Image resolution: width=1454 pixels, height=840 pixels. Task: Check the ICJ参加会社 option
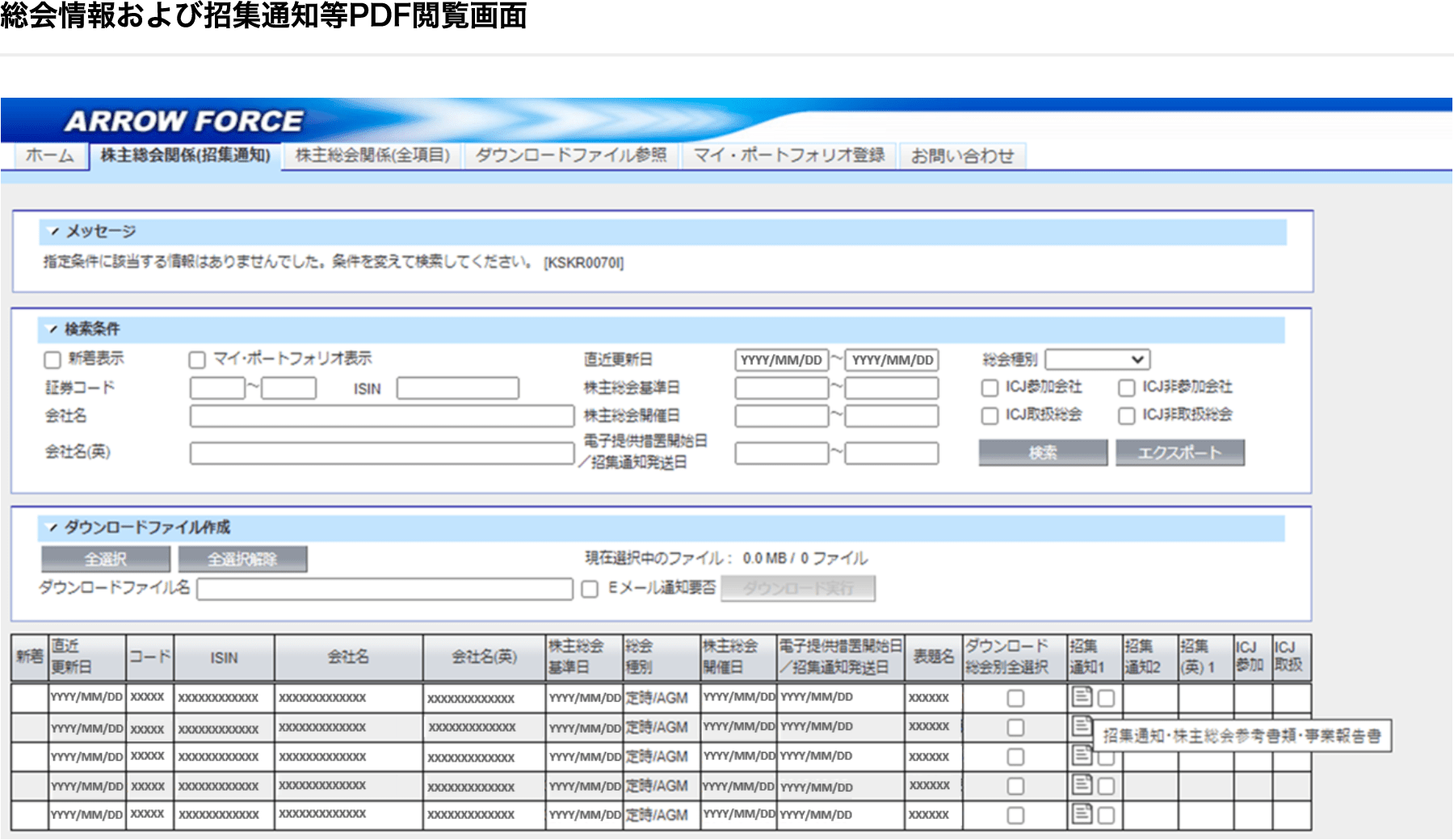(990, 388)
